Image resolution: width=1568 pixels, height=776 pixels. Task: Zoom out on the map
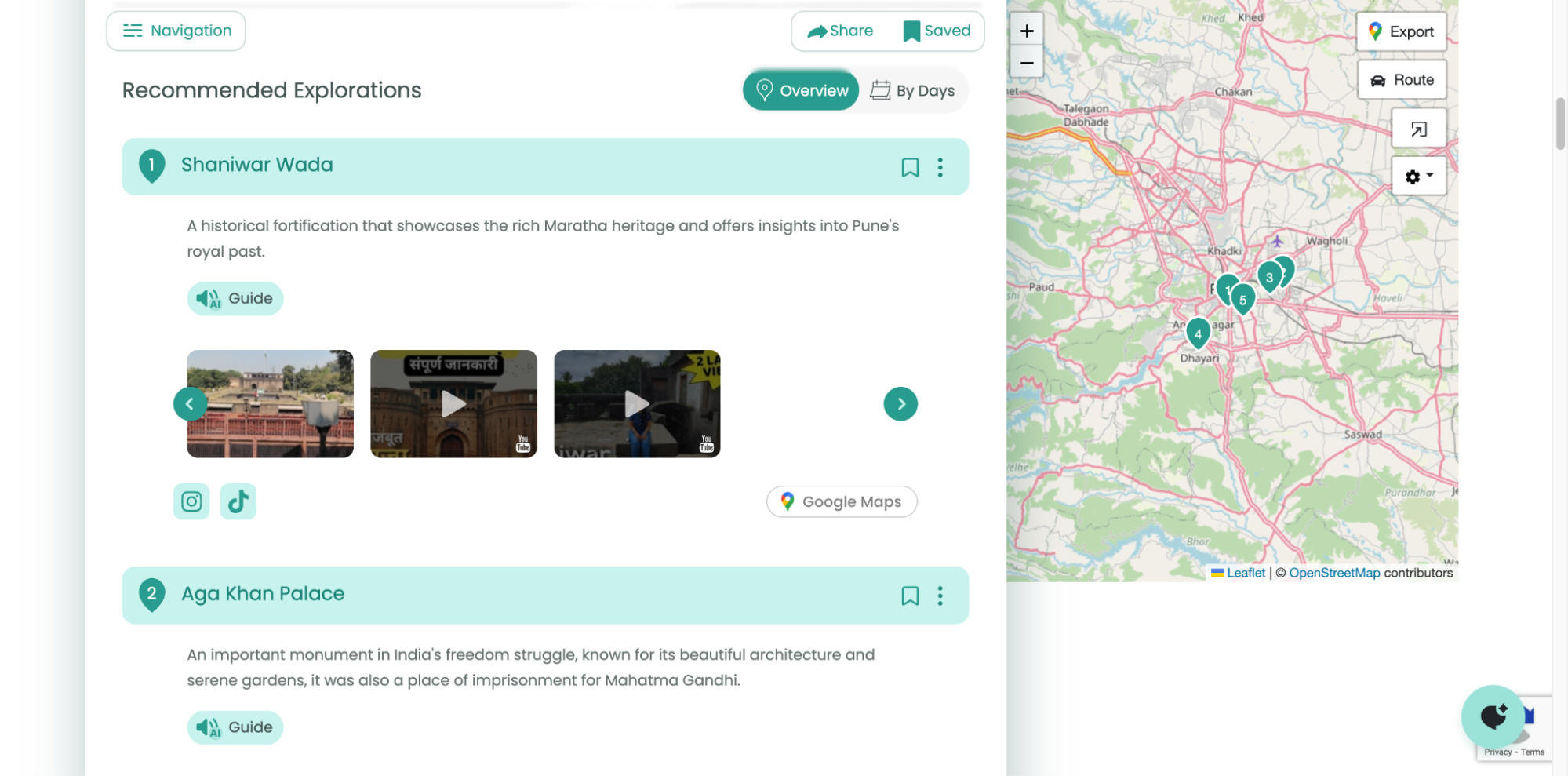1027,62
